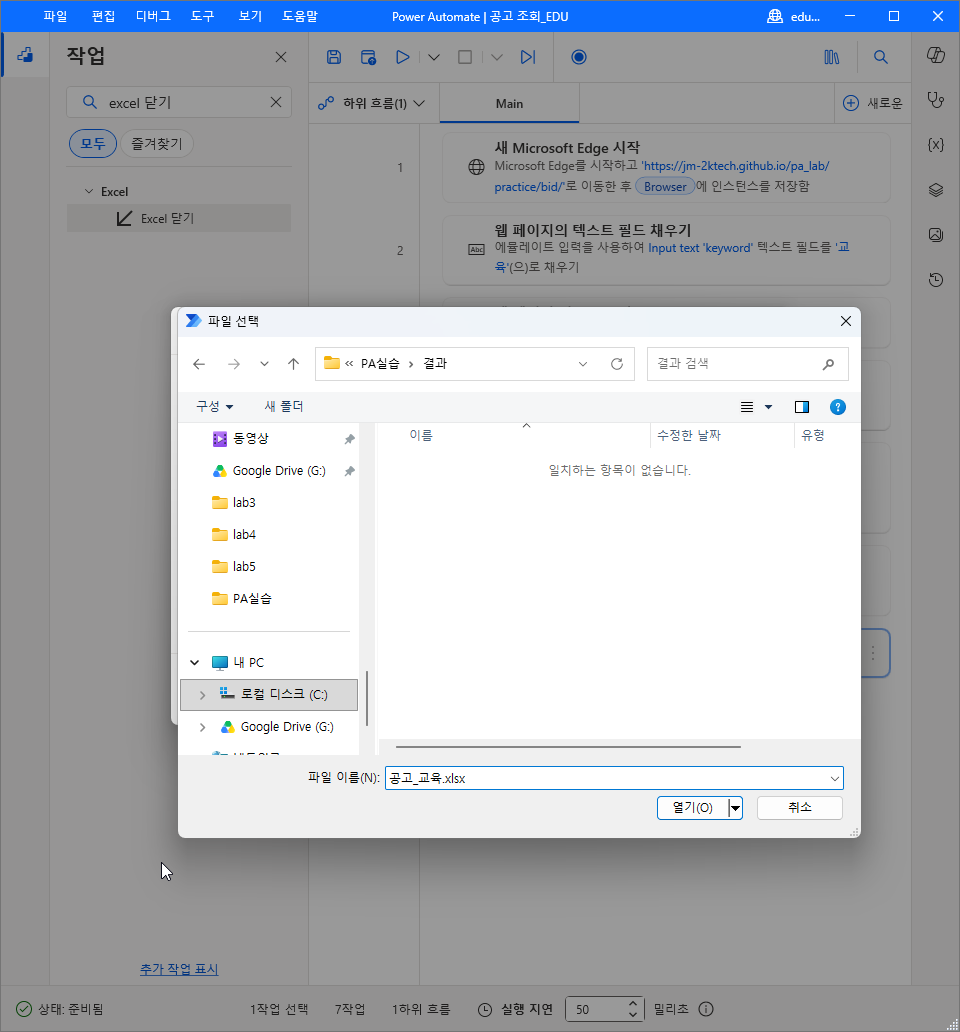This screenshot has height=1032, width=960.
Task: Click the run delay info icon
Action: [x=706, y=1009]
